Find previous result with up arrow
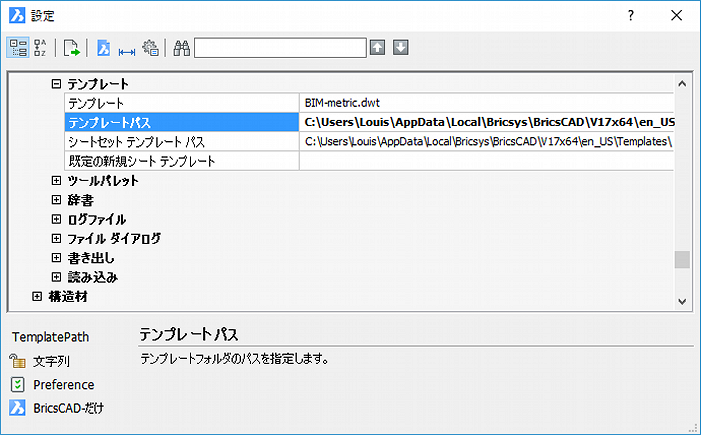Screen dimensions: 704x435 (378, 47)
